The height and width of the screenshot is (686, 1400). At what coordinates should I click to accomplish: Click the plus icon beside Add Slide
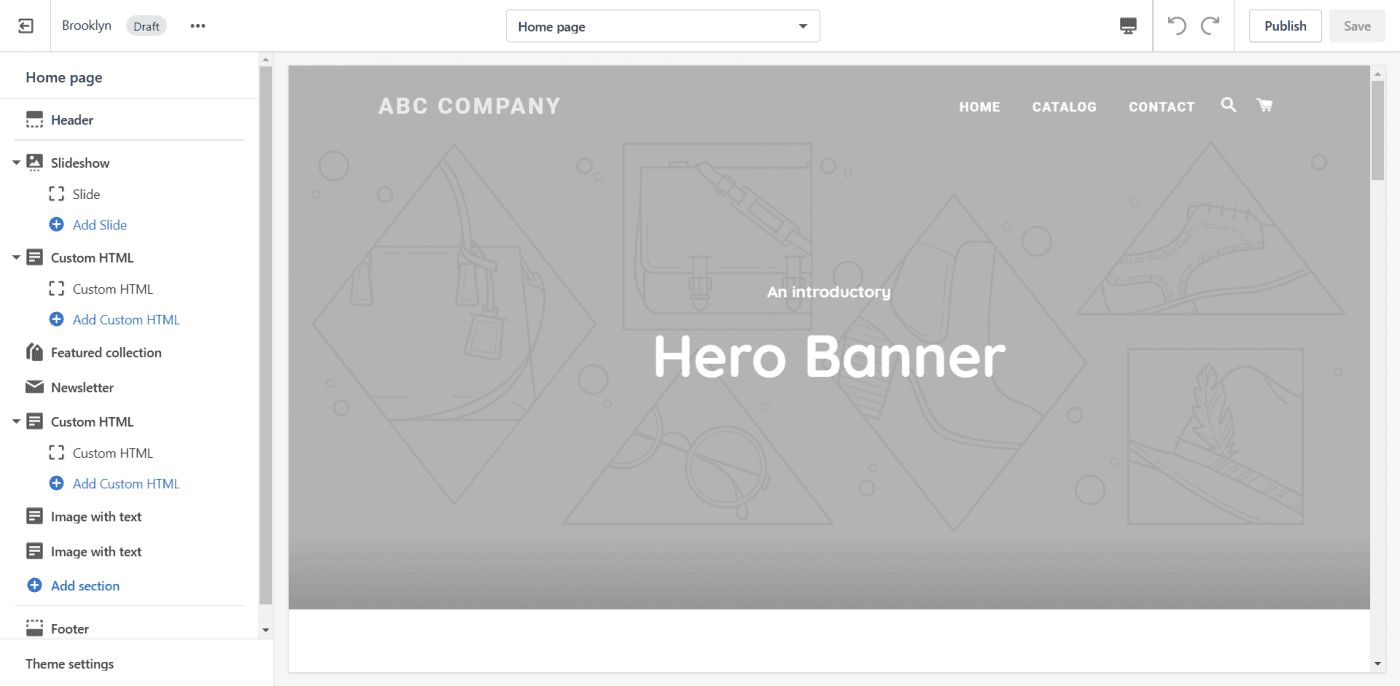[57, 225]
